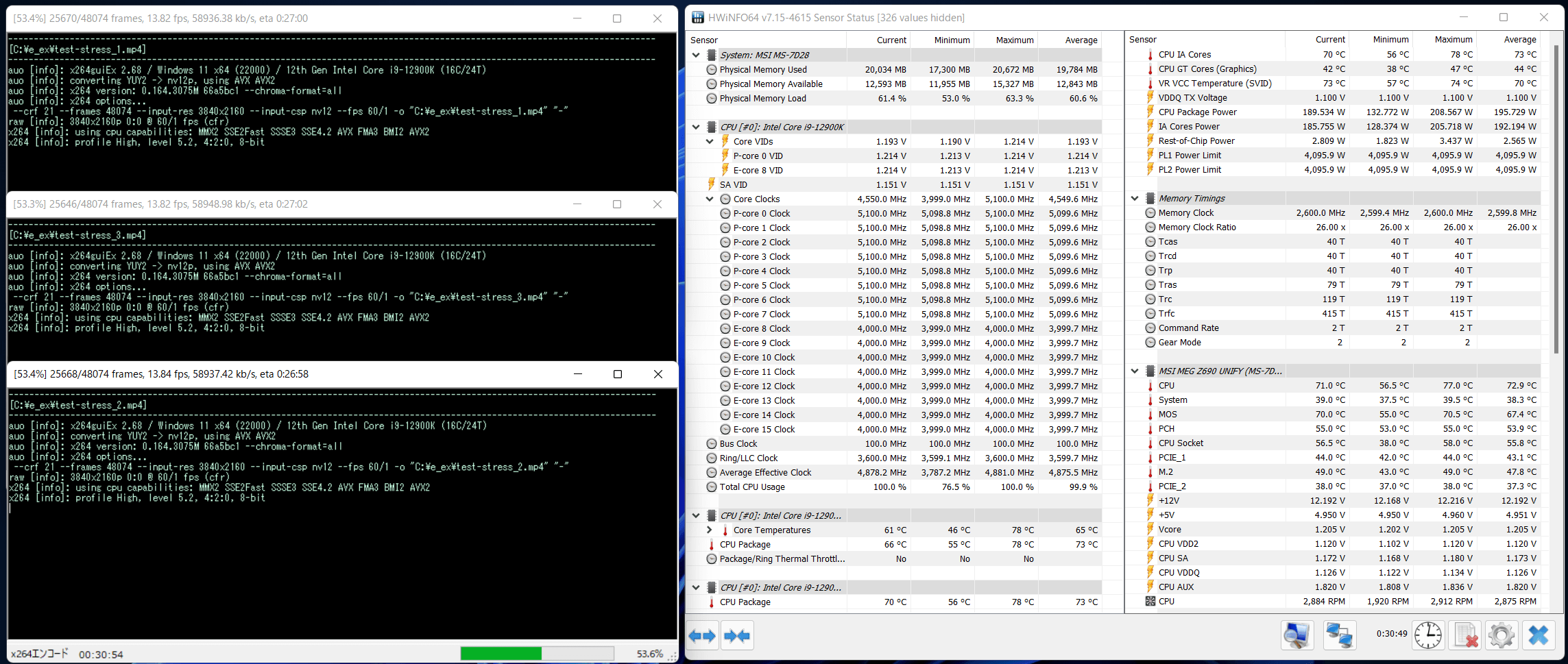The width and height of the screenshot is (1568, 664).
Task: Click the P-core 0 VID lightning icon
Action: [725, 156]
